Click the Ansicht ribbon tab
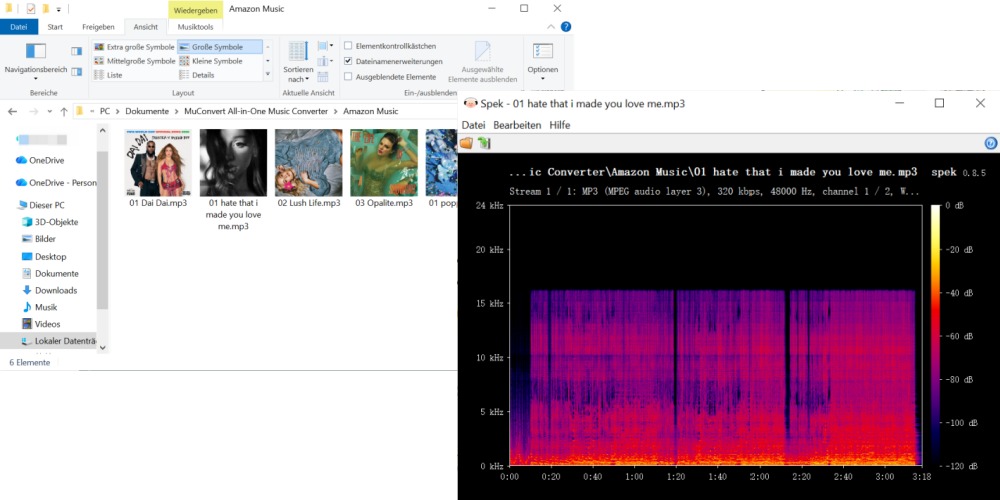Image resolution: width=1000 pixels, height=500 pixels. point(145,27)
